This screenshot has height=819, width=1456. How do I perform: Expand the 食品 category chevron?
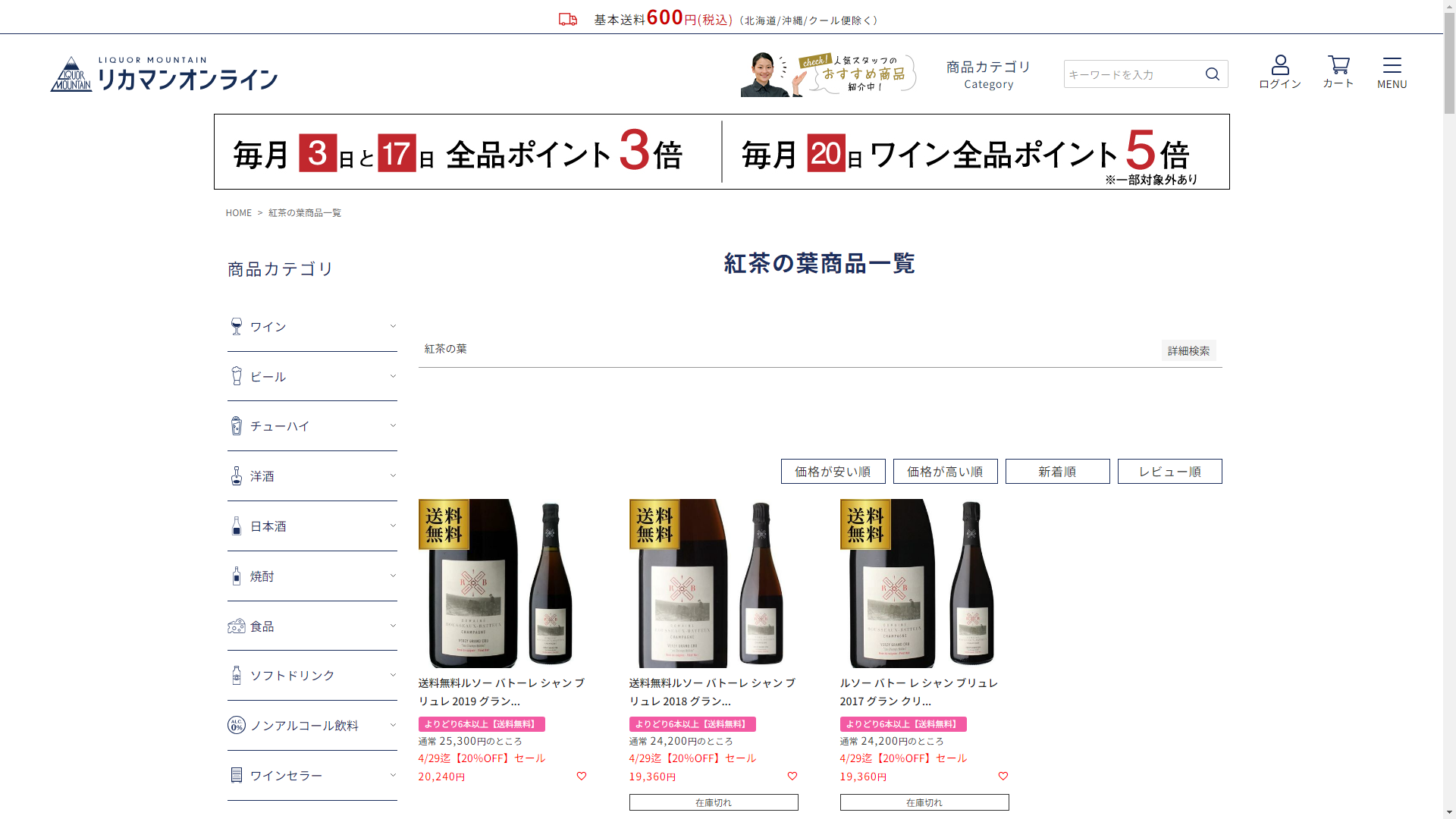pos(393,626)
